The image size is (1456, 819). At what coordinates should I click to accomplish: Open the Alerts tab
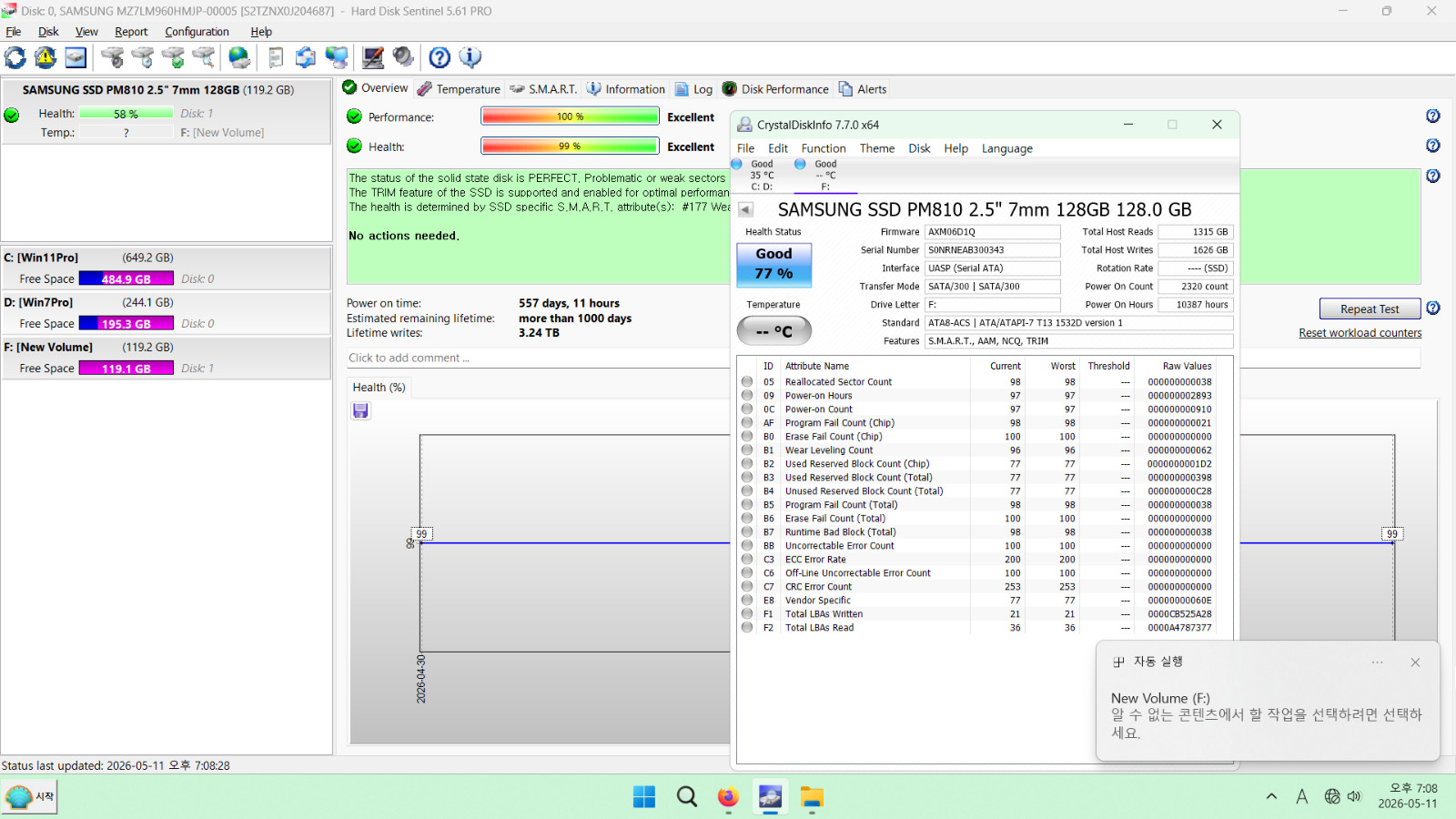pos(863,89)
